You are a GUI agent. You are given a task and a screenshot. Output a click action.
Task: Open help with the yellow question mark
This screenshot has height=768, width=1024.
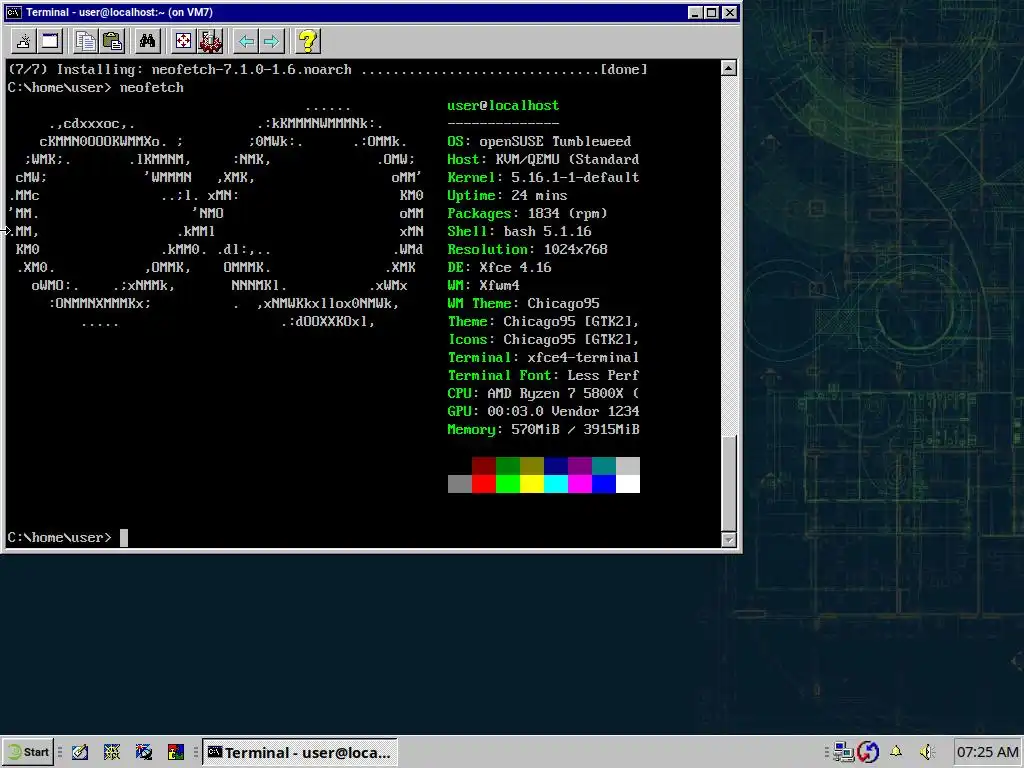coord(308,42)
